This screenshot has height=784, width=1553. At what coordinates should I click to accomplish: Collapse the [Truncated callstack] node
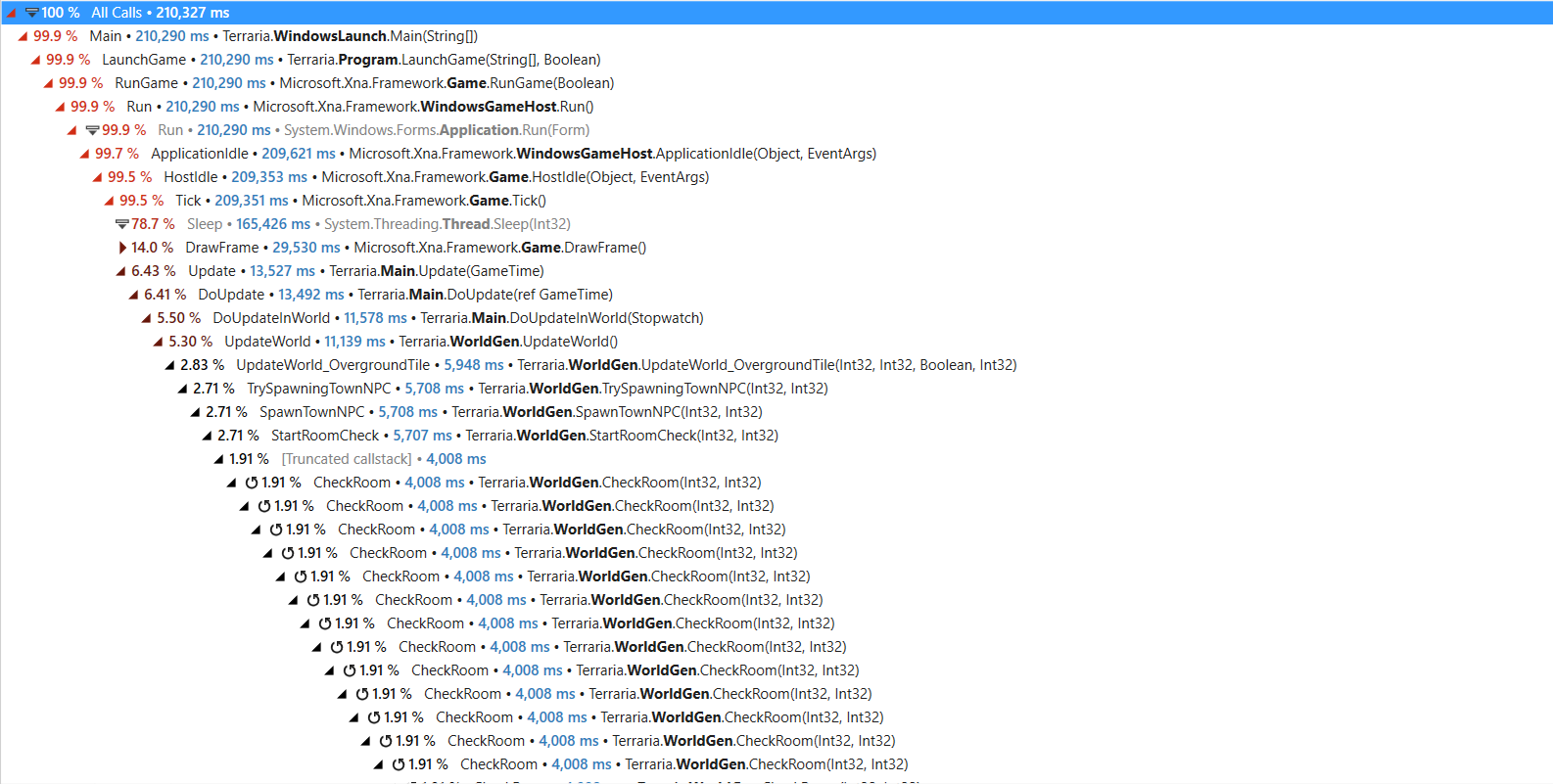[x=218, y=459]
